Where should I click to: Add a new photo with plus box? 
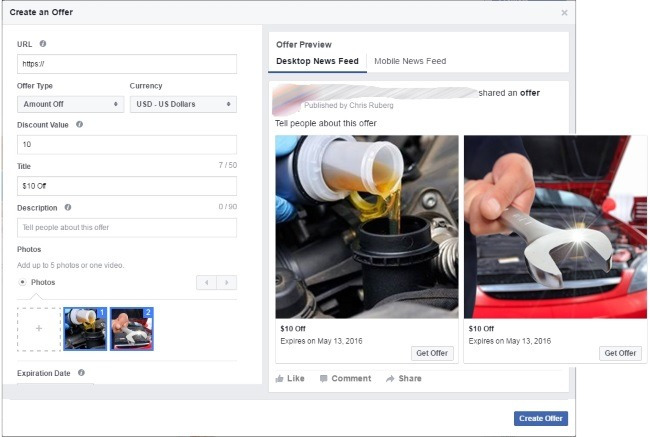(39, 329)
